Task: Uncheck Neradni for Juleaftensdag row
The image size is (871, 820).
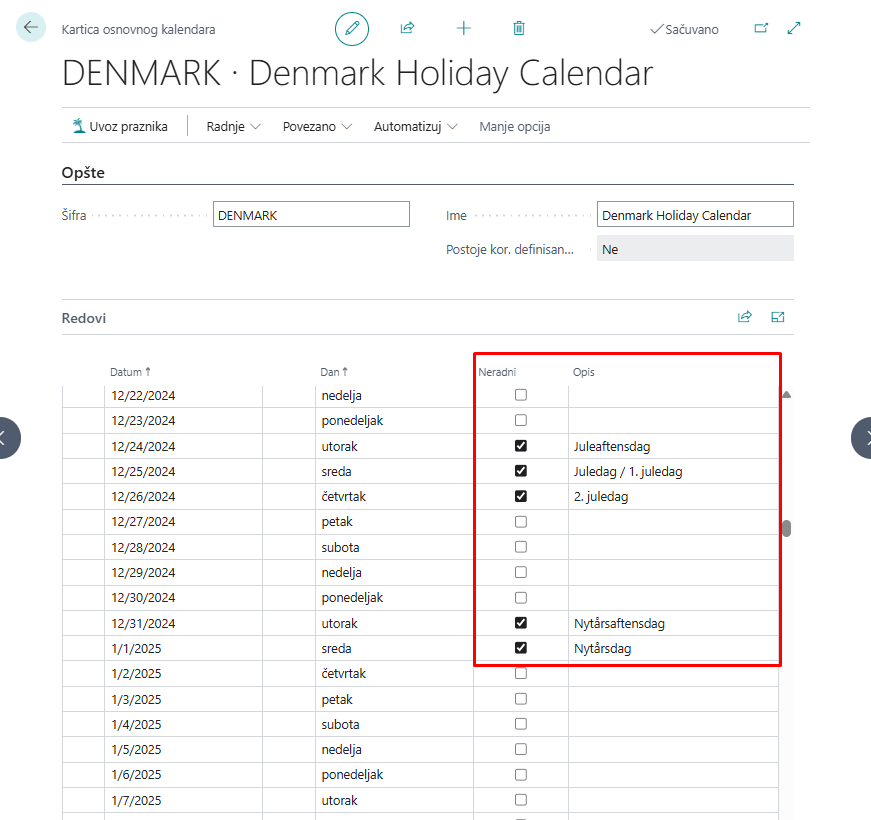Action: coord(520,446)
